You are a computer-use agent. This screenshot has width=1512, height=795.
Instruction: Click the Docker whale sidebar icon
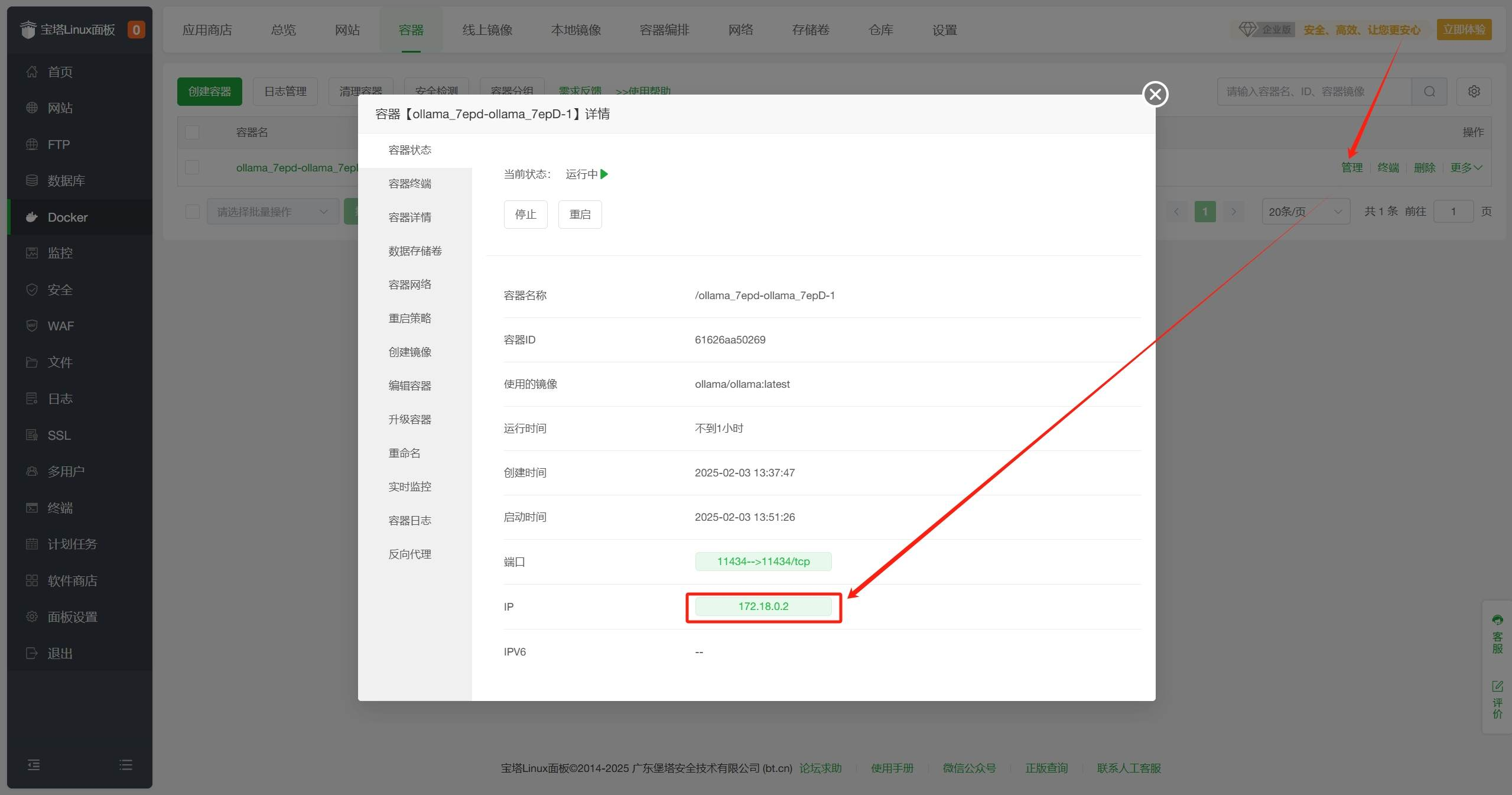pos(32,217)
